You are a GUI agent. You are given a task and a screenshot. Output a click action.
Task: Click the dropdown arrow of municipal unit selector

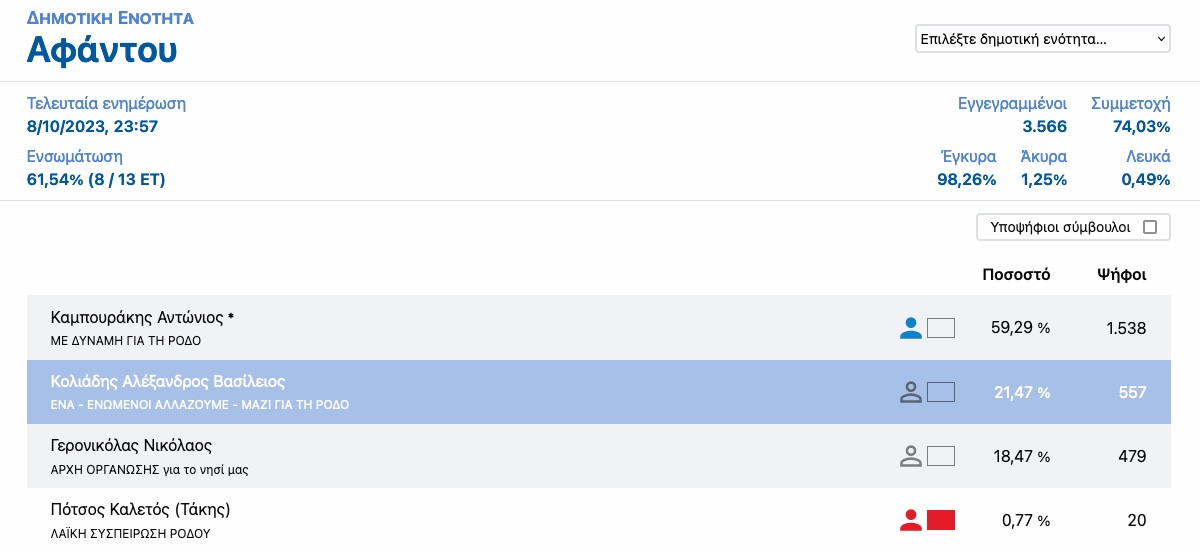tap(1161, 39)
